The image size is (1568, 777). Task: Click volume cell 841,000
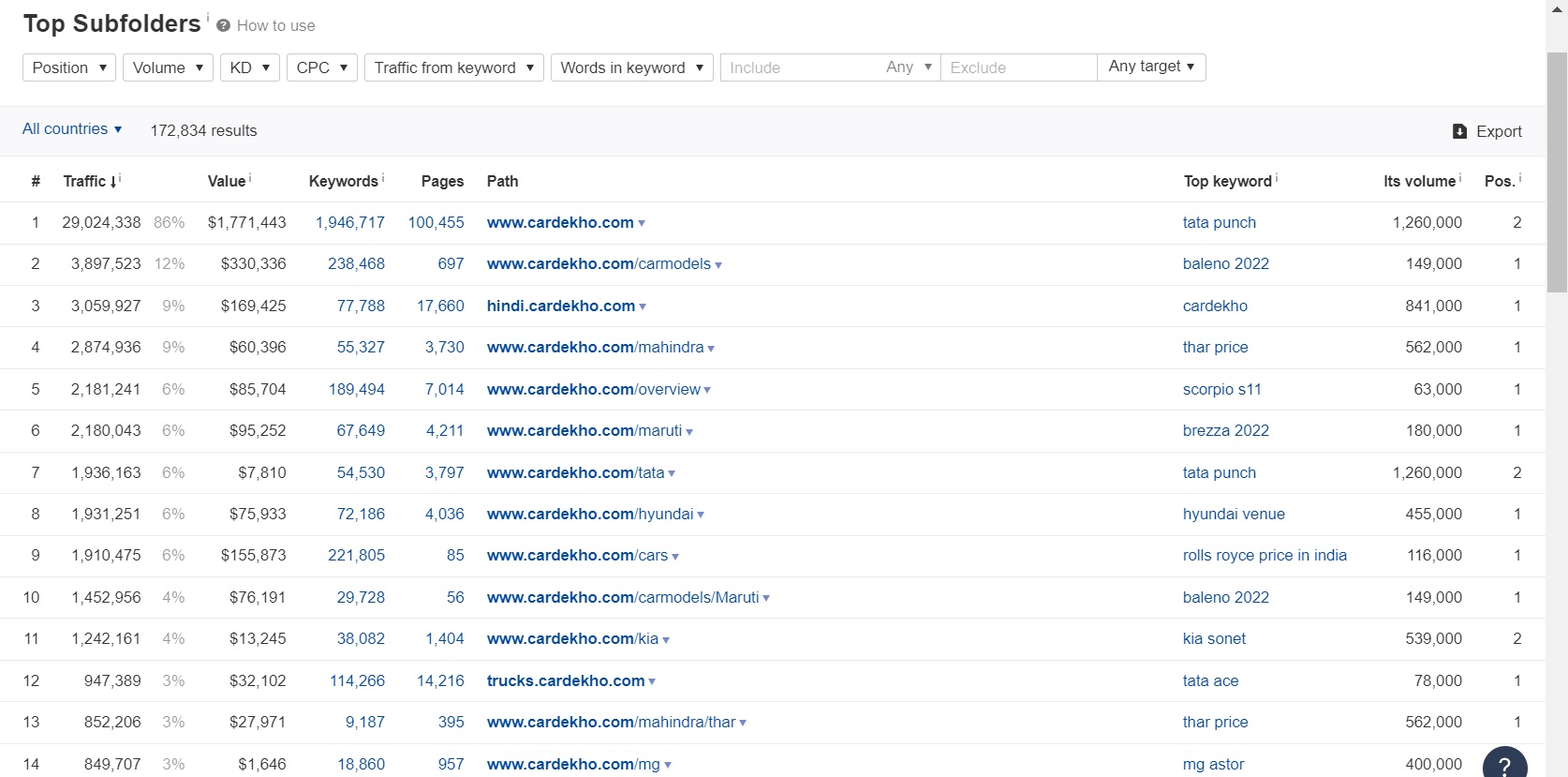click(x=1433, y=306)
